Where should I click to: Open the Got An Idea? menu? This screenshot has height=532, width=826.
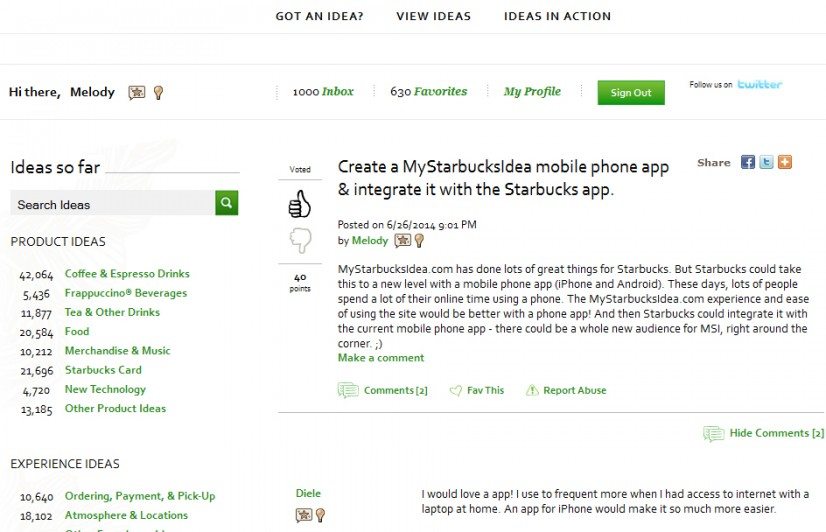319,16
